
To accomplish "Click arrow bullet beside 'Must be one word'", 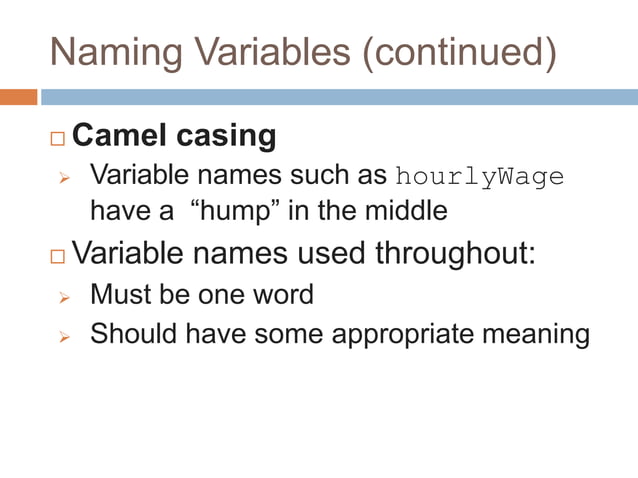I will pyautogui.click(x=62, y=297).
